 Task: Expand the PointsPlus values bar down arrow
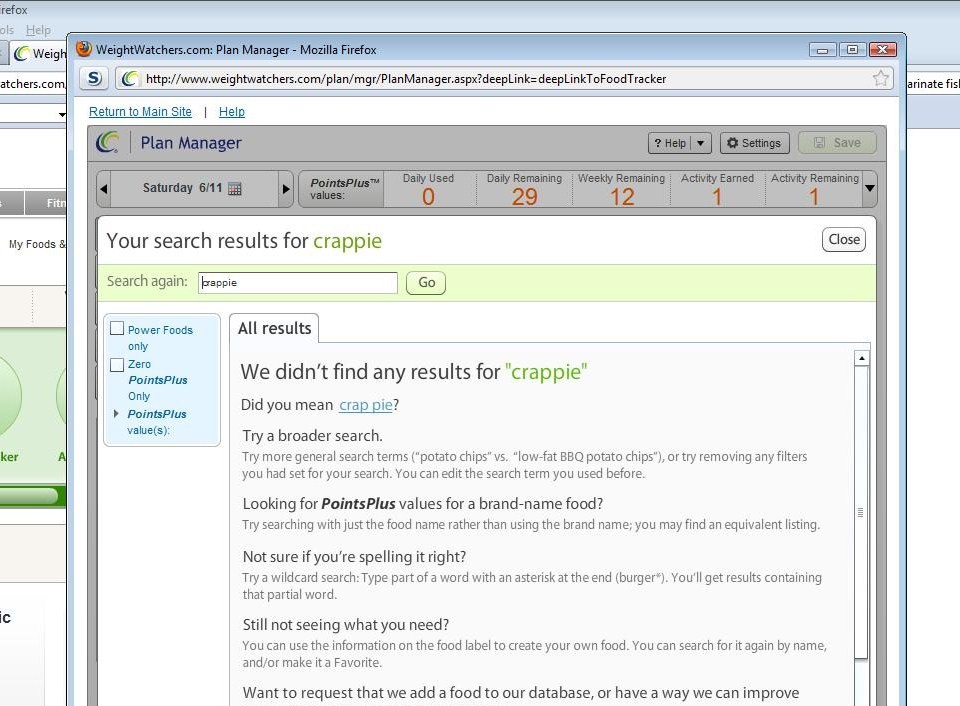click(869, 188)
